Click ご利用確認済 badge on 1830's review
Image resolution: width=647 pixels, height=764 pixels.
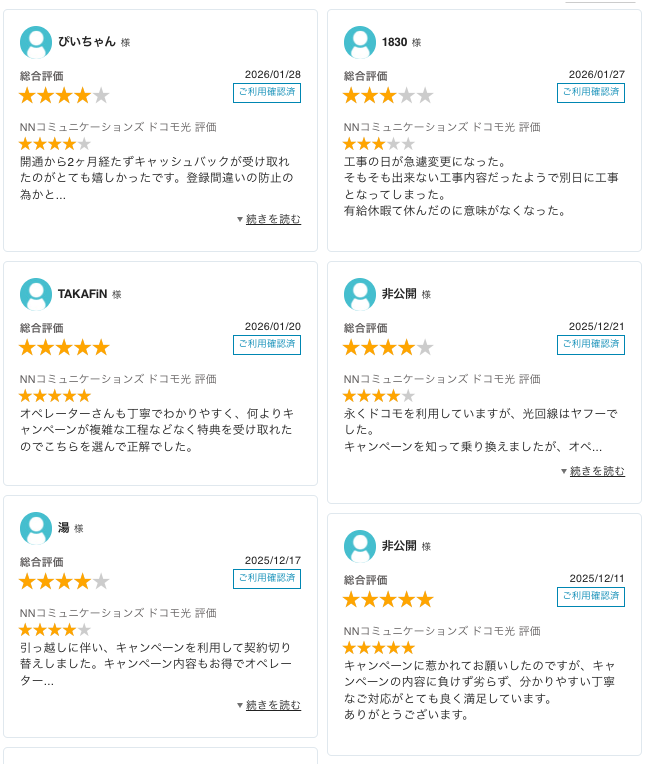(591, 93)
